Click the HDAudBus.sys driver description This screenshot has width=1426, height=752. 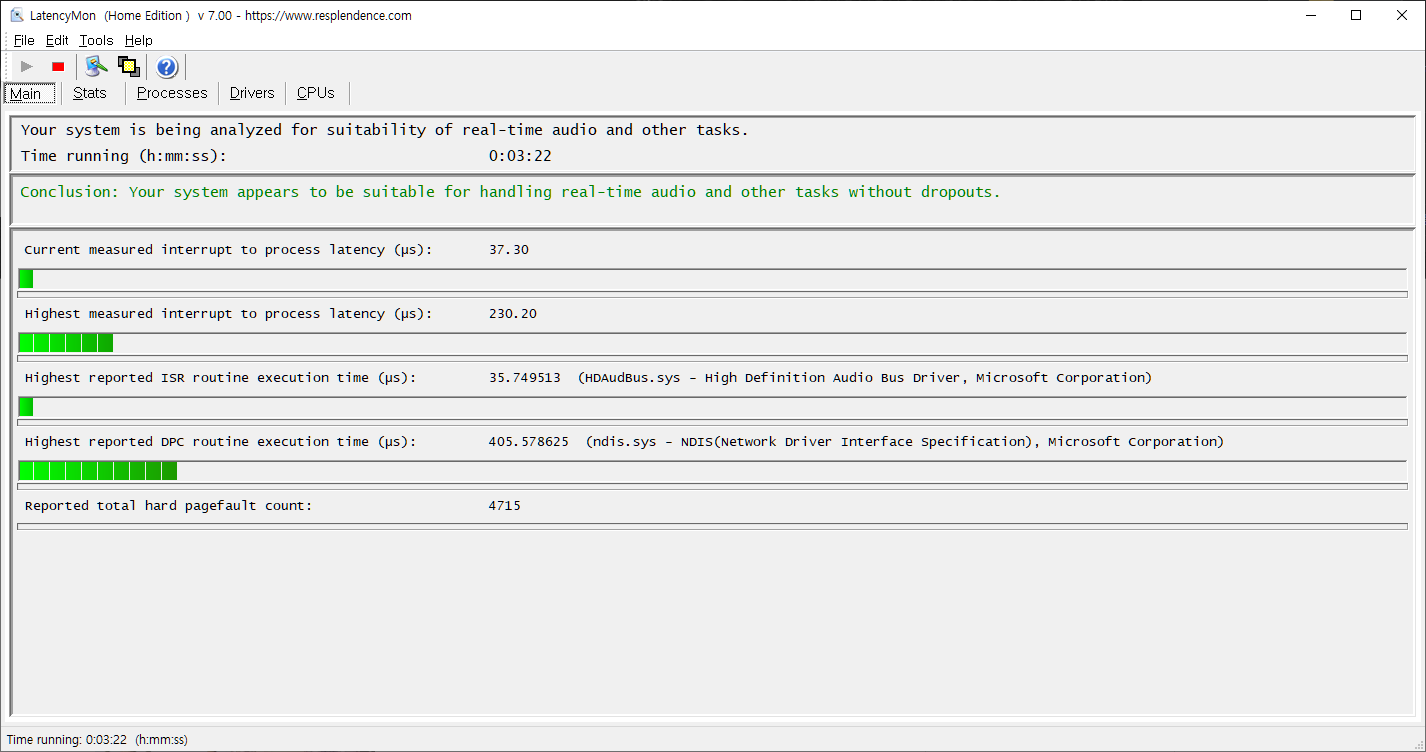tap(865, 378)
